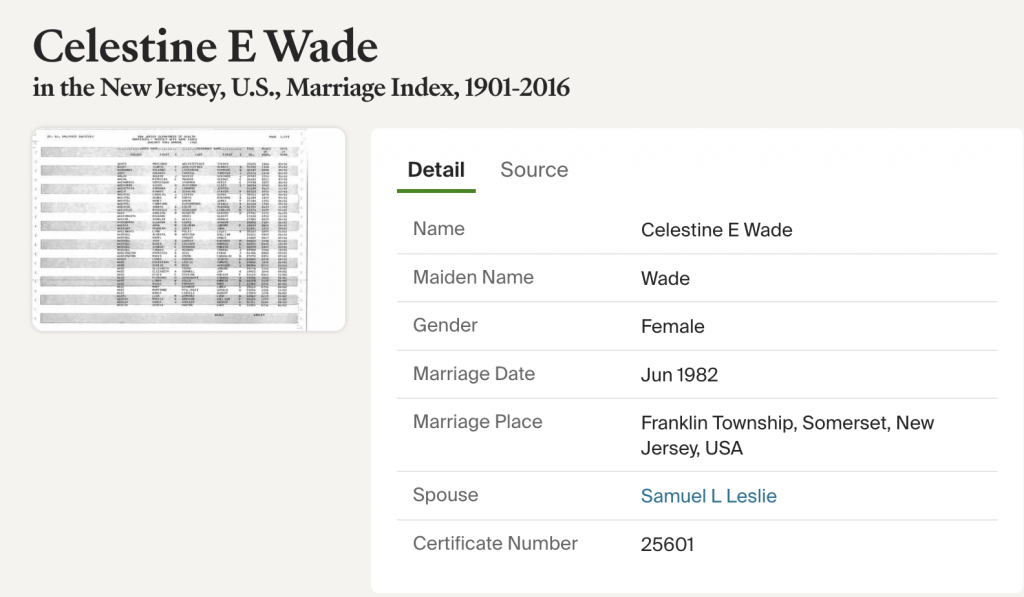Click the gender value Female

672,326
